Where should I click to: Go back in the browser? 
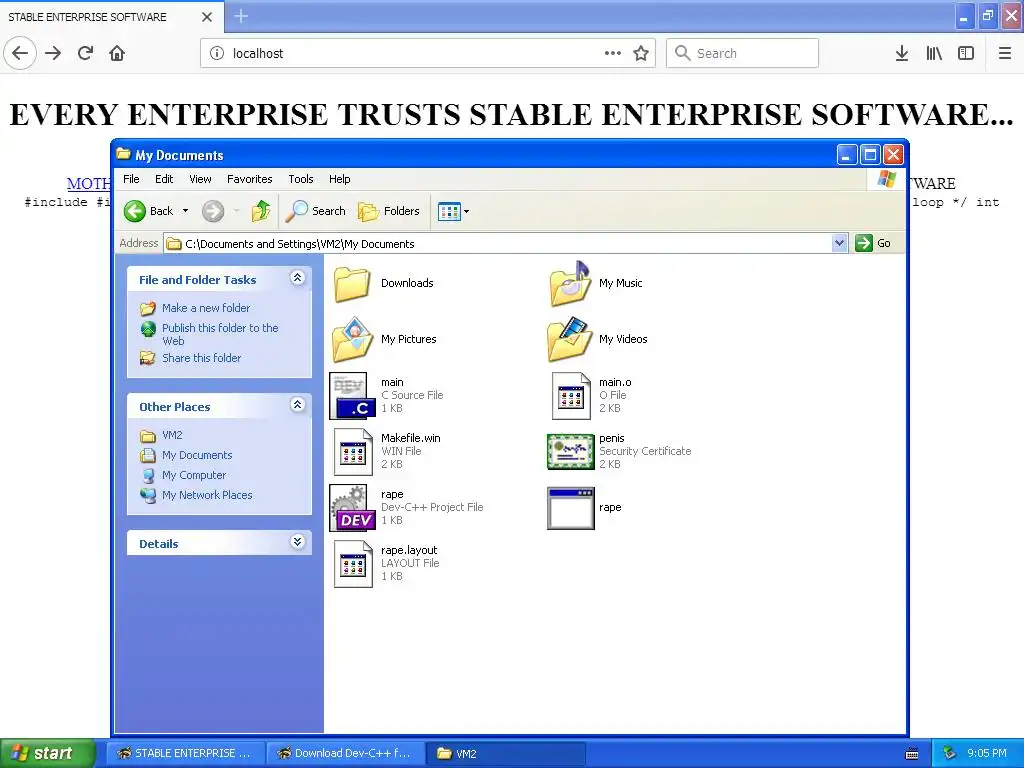click(x=20, y=53)
